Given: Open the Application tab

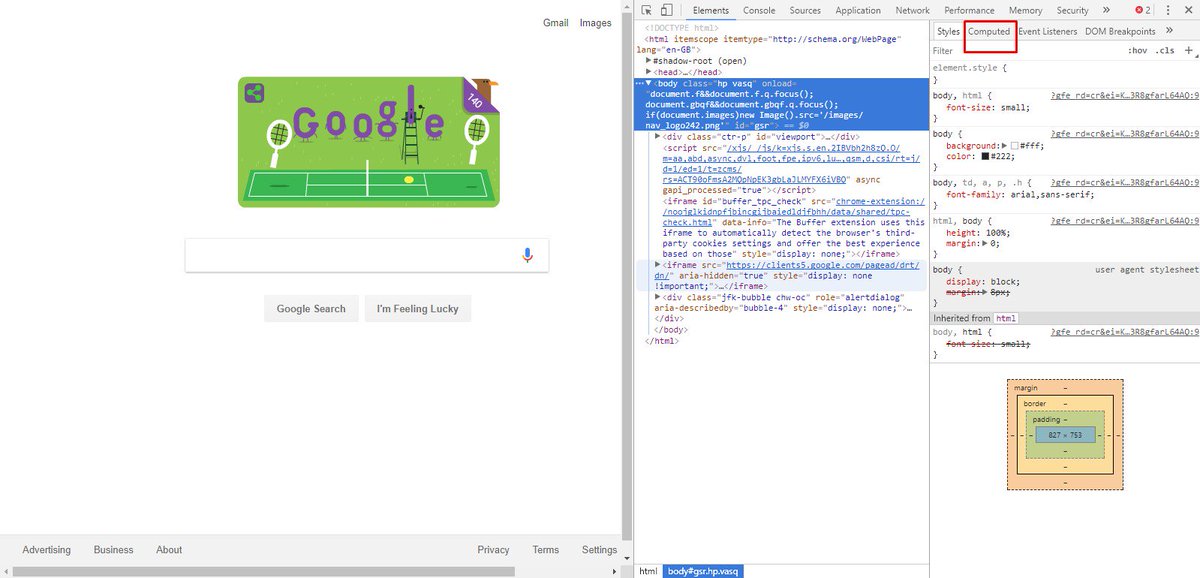Looking at the screenshot, I should [858, 10].
